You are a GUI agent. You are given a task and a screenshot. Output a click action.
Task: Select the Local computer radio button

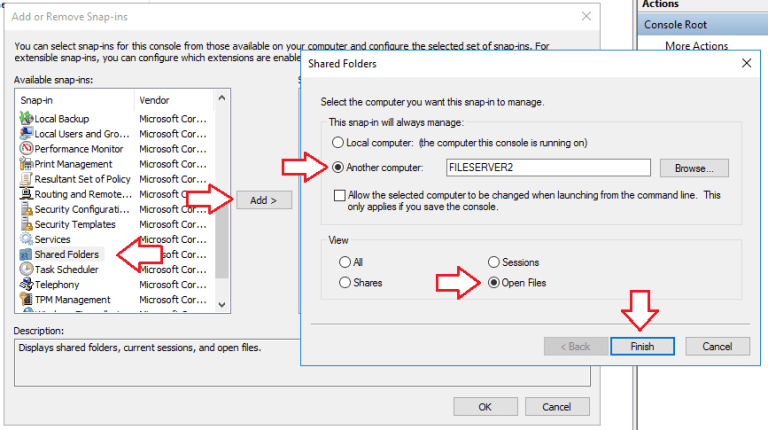point(340,143)
